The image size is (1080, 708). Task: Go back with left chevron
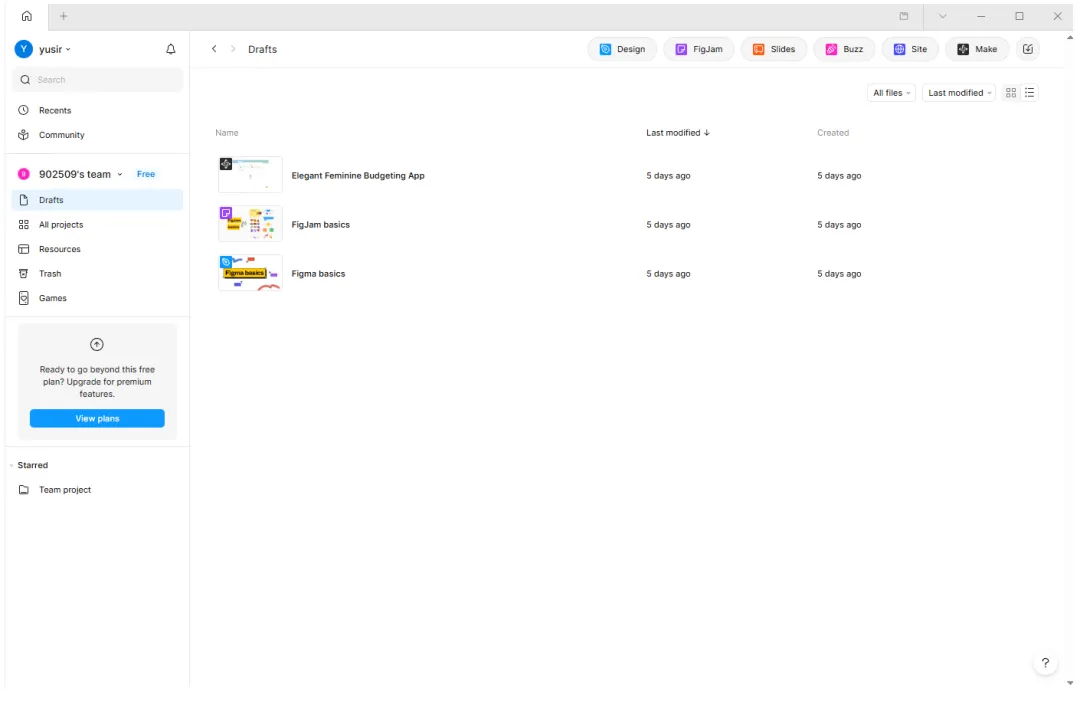(x=214, y=49)
